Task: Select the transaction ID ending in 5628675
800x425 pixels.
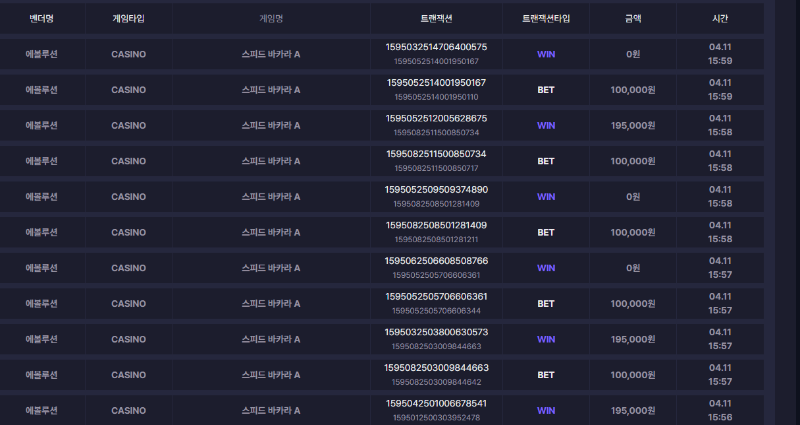Action: click(436, 118)
